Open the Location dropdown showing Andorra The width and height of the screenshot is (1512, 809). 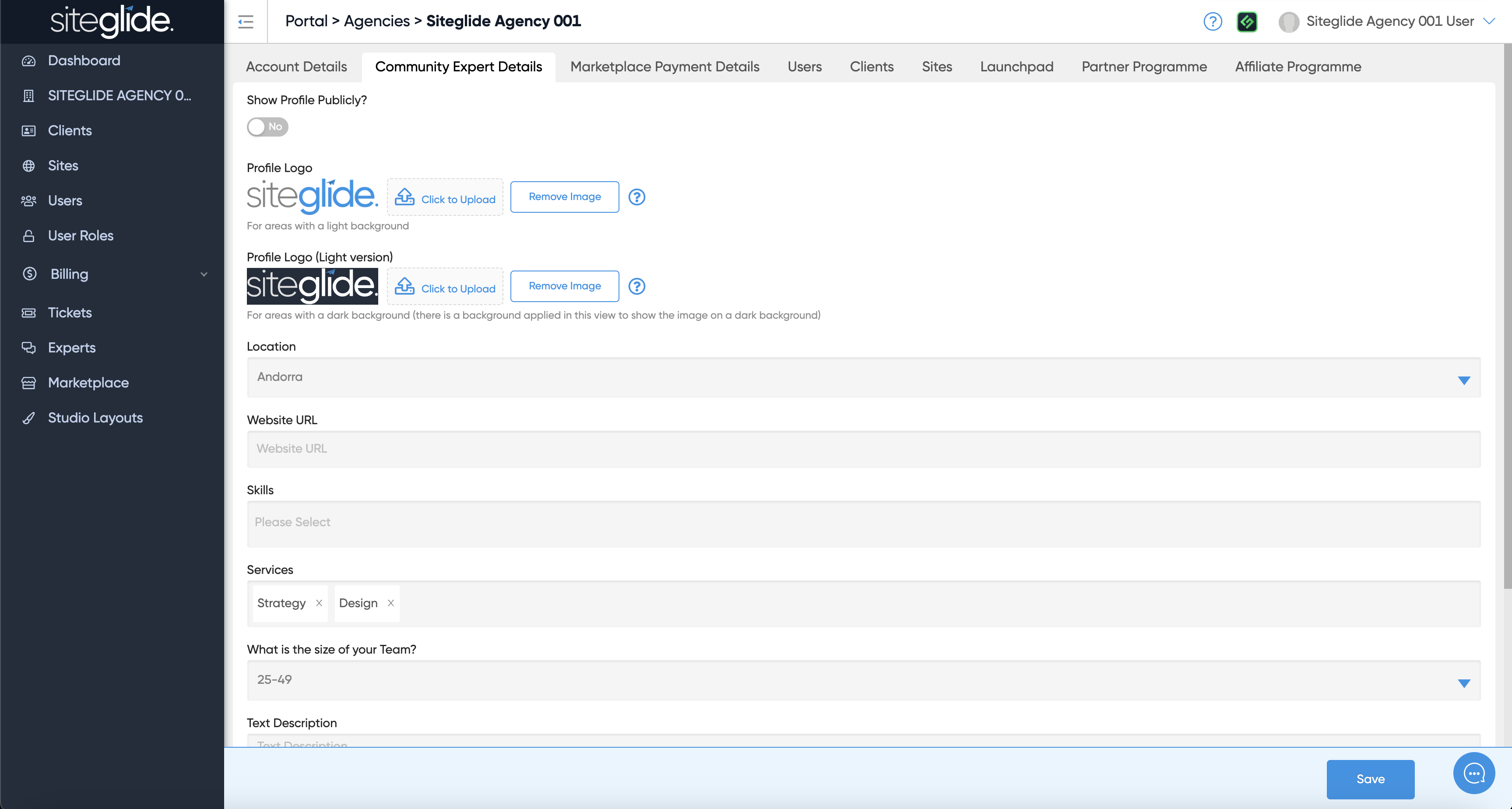[x=863, y=377]
